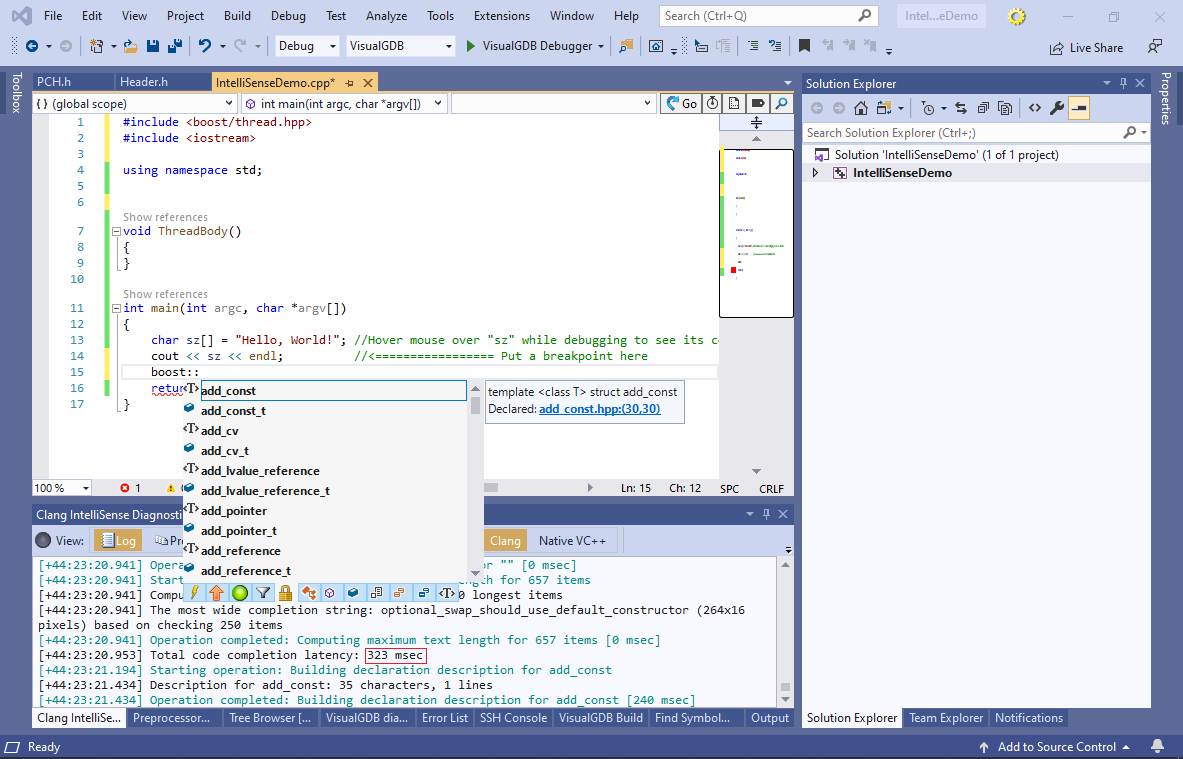
Task: Collapse the main function outline
Action: (x=116, y=309)
